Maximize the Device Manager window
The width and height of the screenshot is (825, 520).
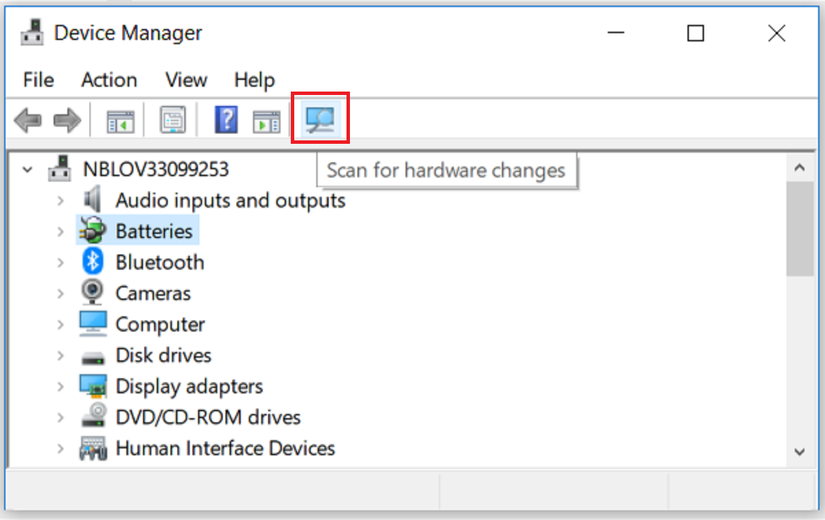point(696,33)
